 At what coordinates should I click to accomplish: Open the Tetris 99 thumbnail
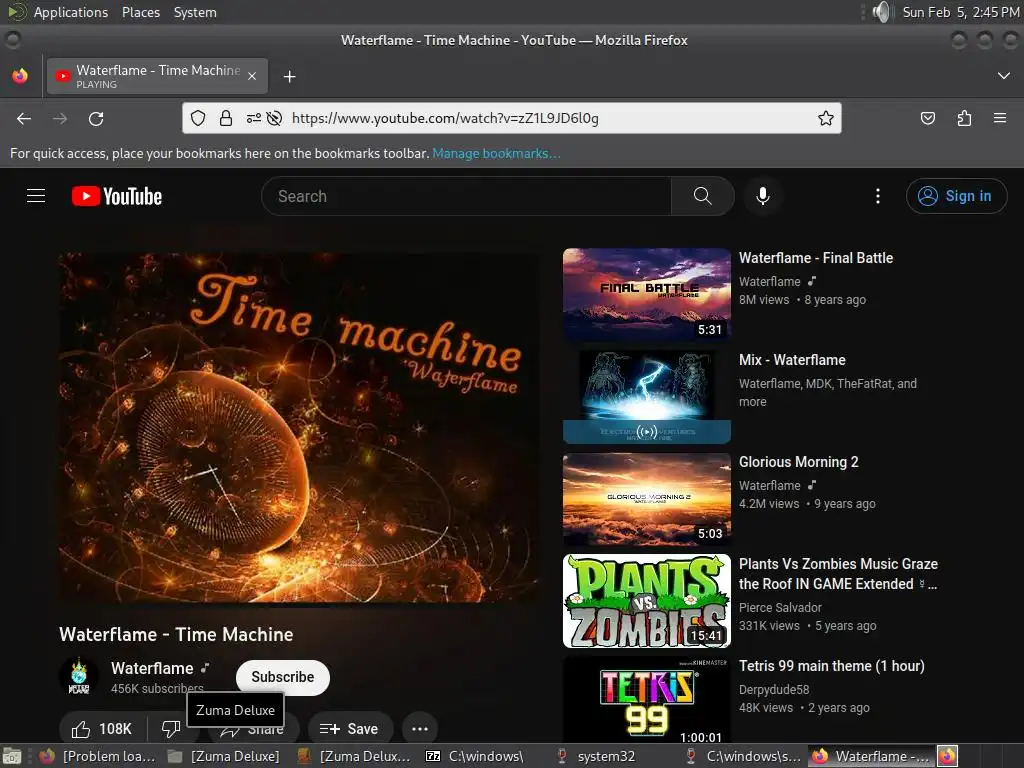(647, 699)
